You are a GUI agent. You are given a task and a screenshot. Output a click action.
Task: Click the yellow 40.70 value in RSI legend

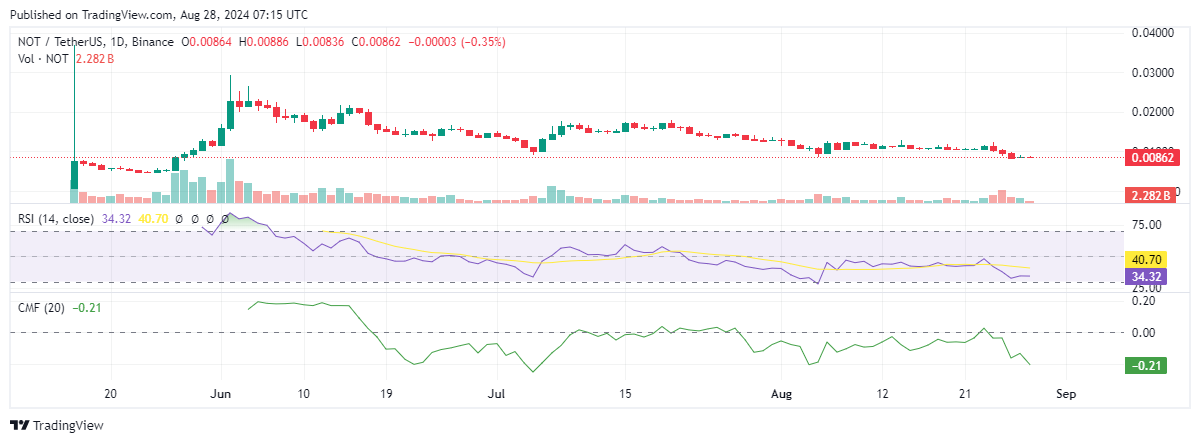tap(153, 218)
